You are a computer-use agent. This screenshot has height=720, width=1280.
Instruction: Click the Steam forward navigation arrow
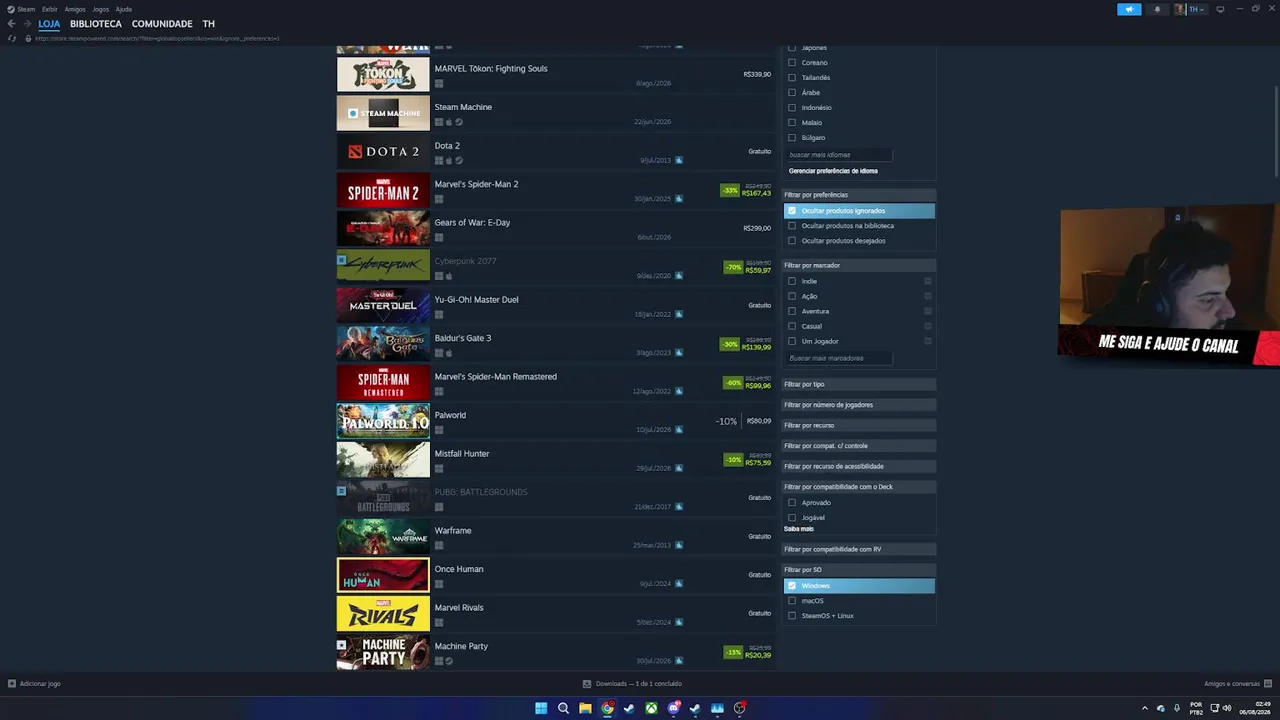26,24
